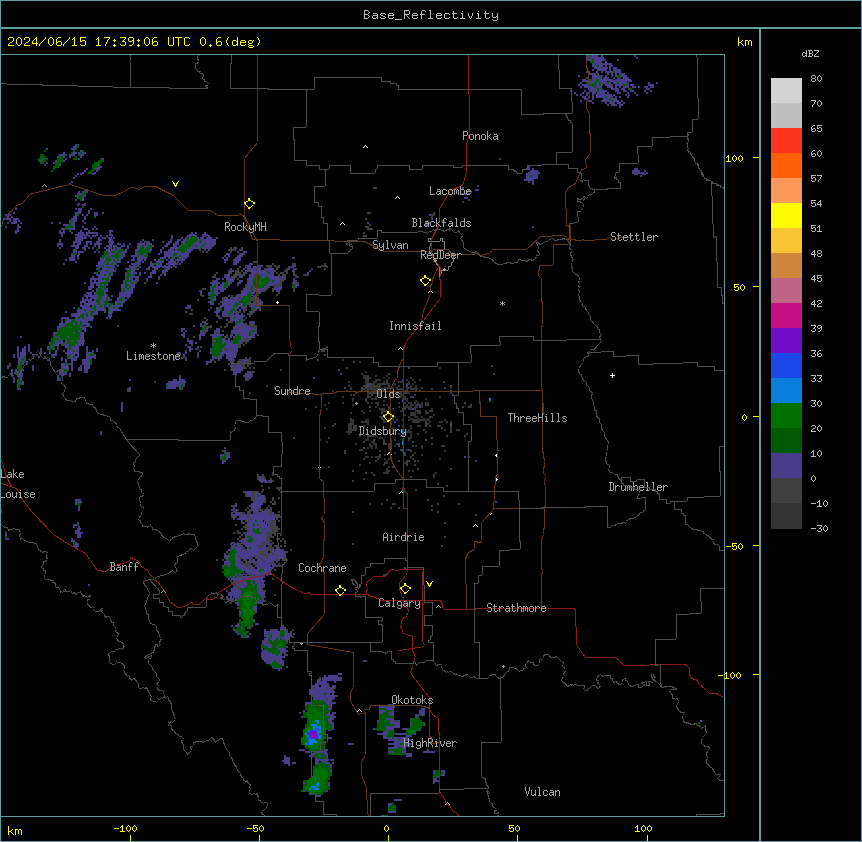Click the Sylvan label
The image size is (862, 842).
(390, 245)
